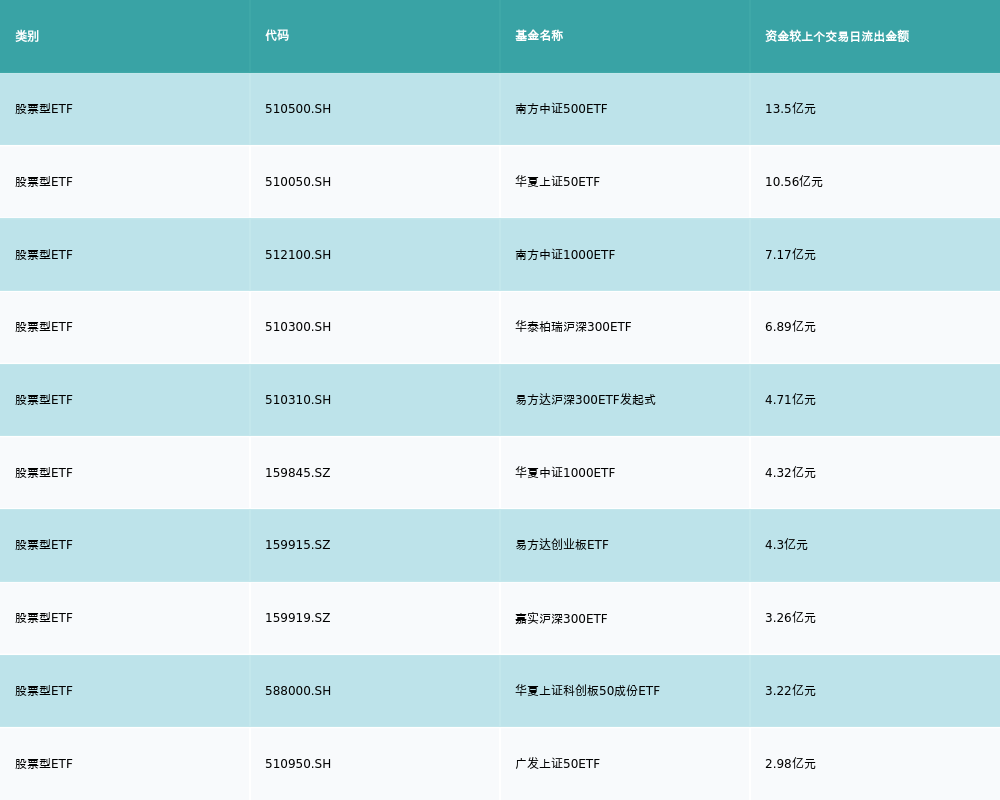Select fund name 华泰柏瑞沪深300ETF
This screenshot has height=800, width=1000.
click(x=573, y=327)
